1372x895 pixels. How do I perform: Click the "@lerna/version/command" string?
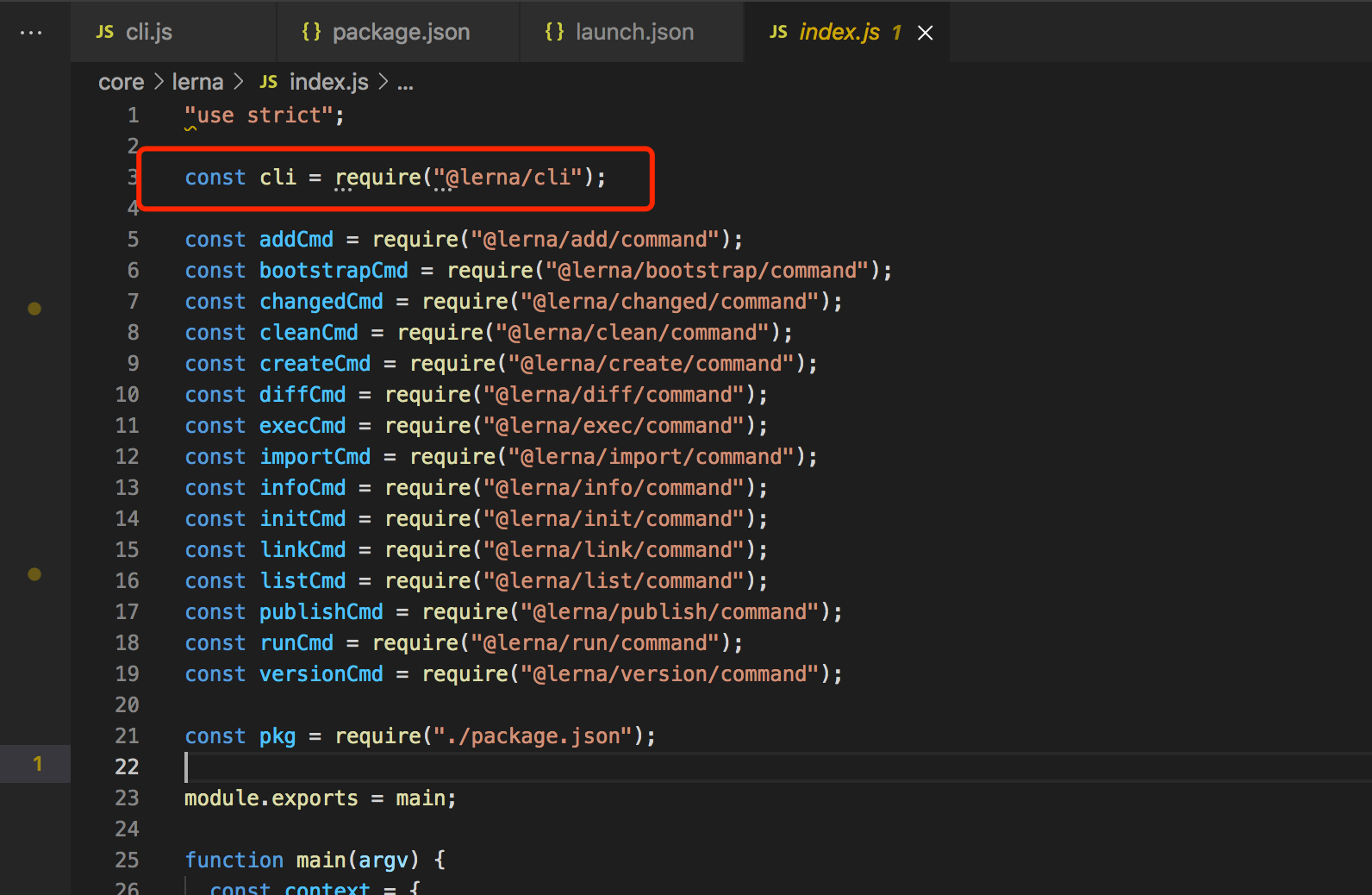coord(670,674)
